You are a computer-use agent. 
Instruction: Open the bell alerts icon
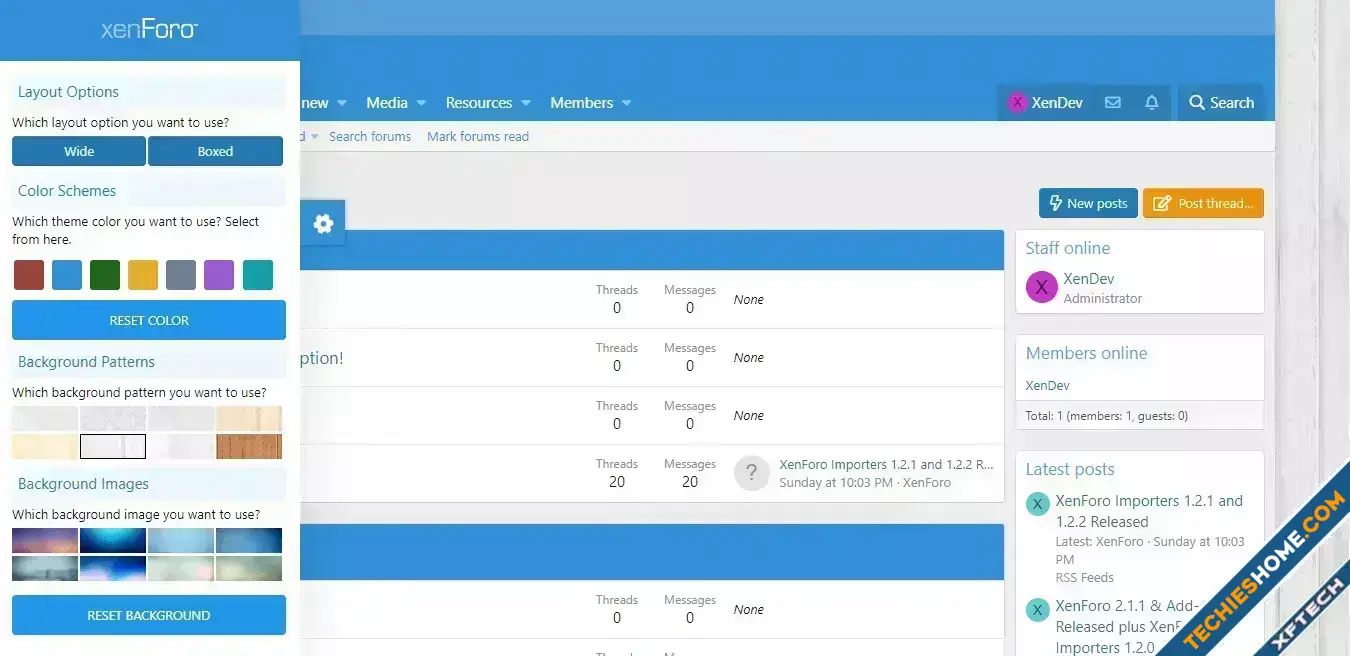point(1151,103)
